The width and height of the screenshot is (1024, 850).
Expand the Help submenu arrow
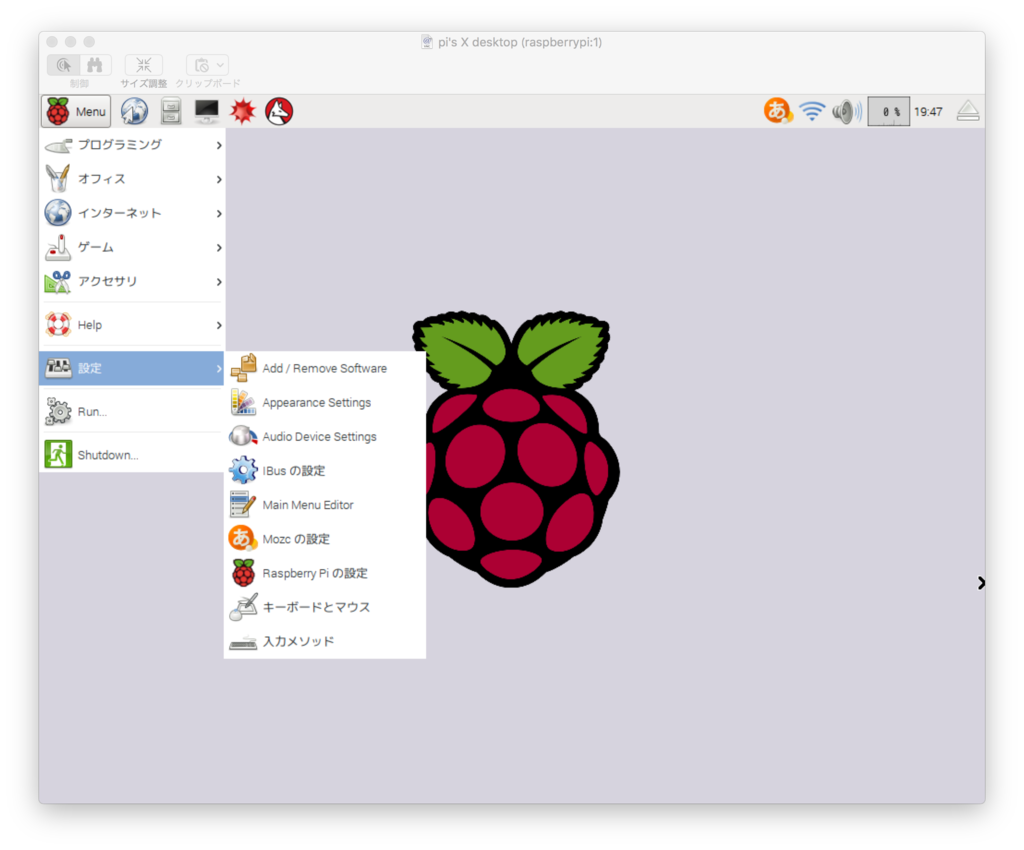[219, 325]
